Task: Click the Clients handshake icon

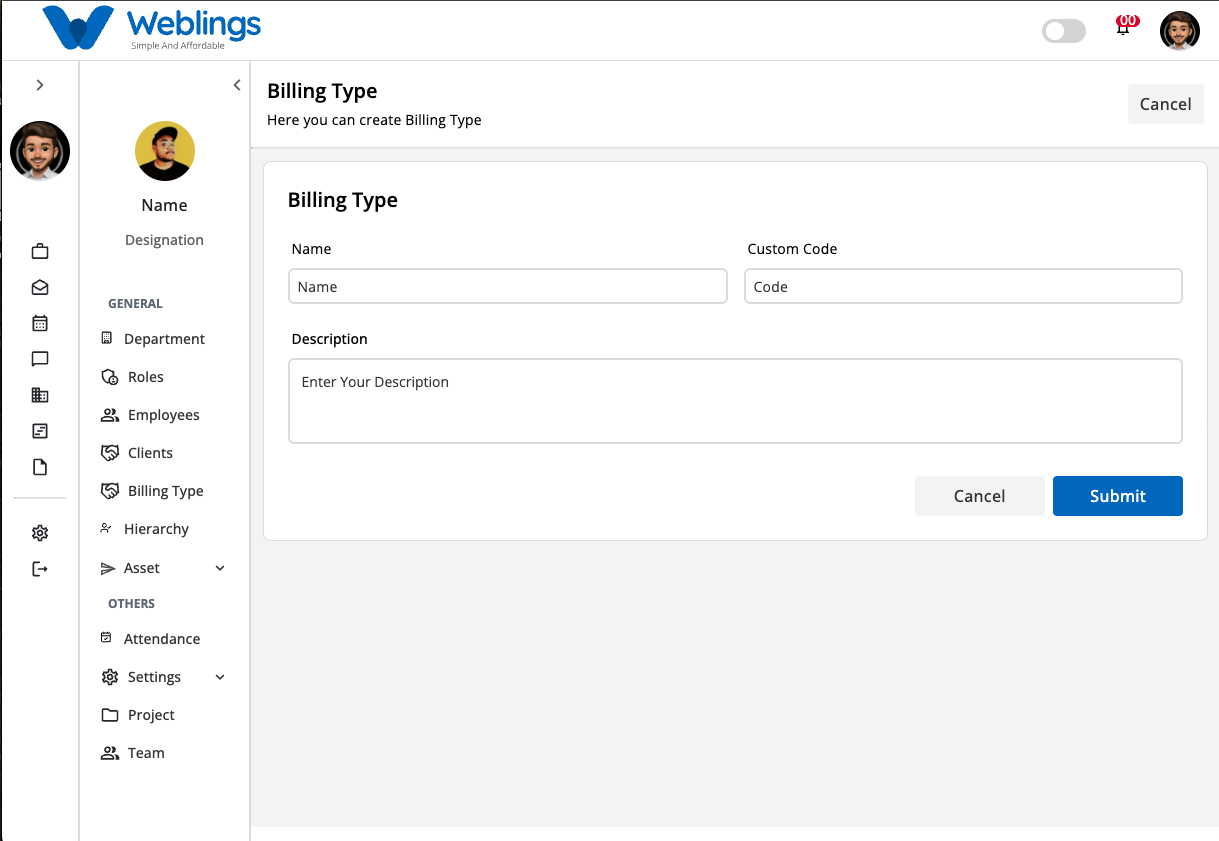Action: point(110,453)
